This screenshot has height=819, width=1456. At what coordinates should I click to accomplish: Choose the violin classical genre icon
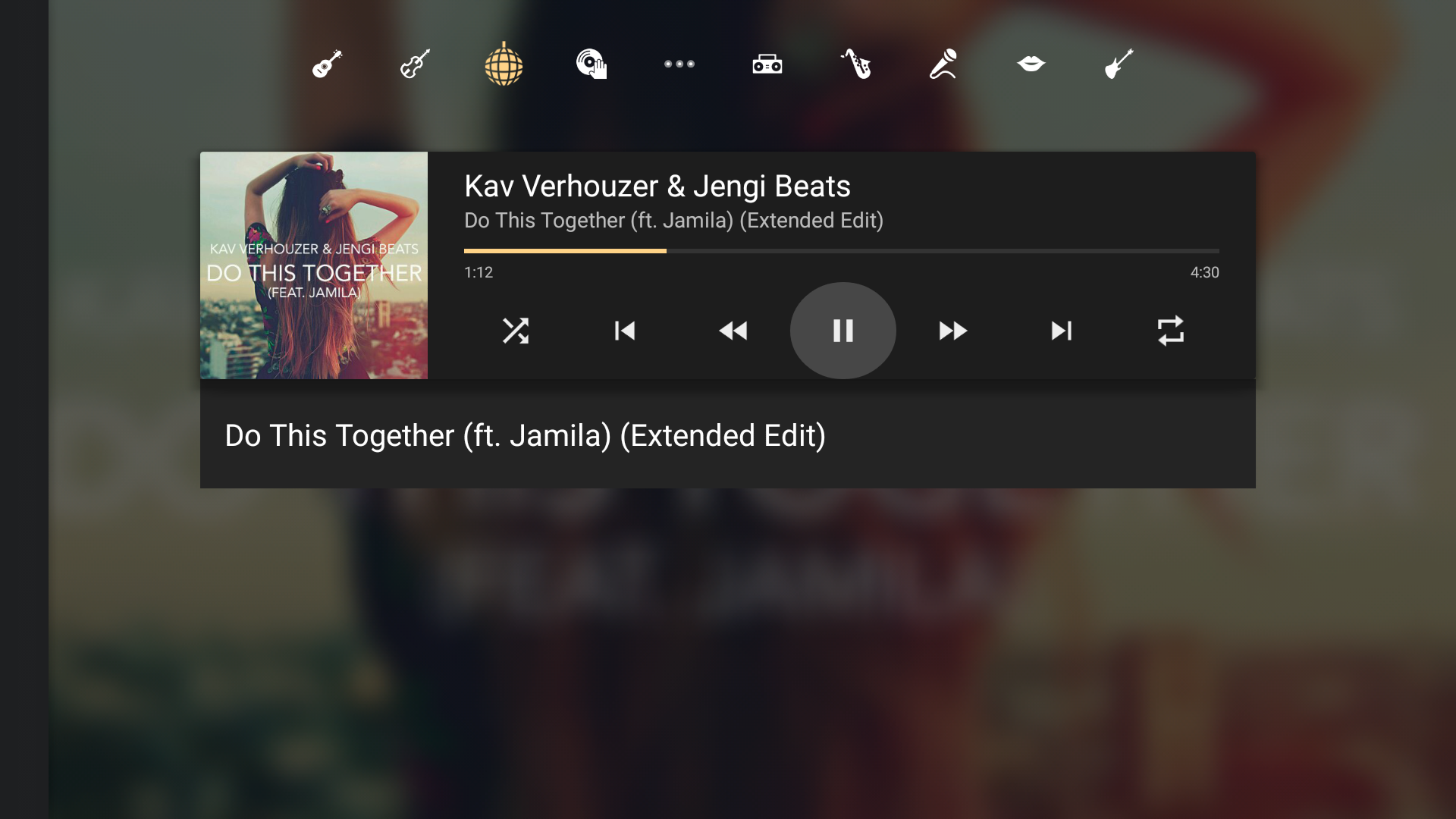415,64
